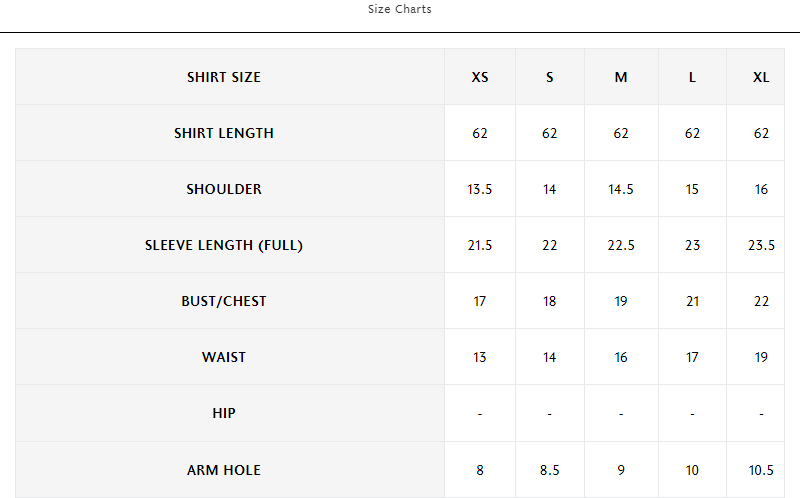Click the XL shirt length value 62

pyautogui.click(x=761, y=133)
